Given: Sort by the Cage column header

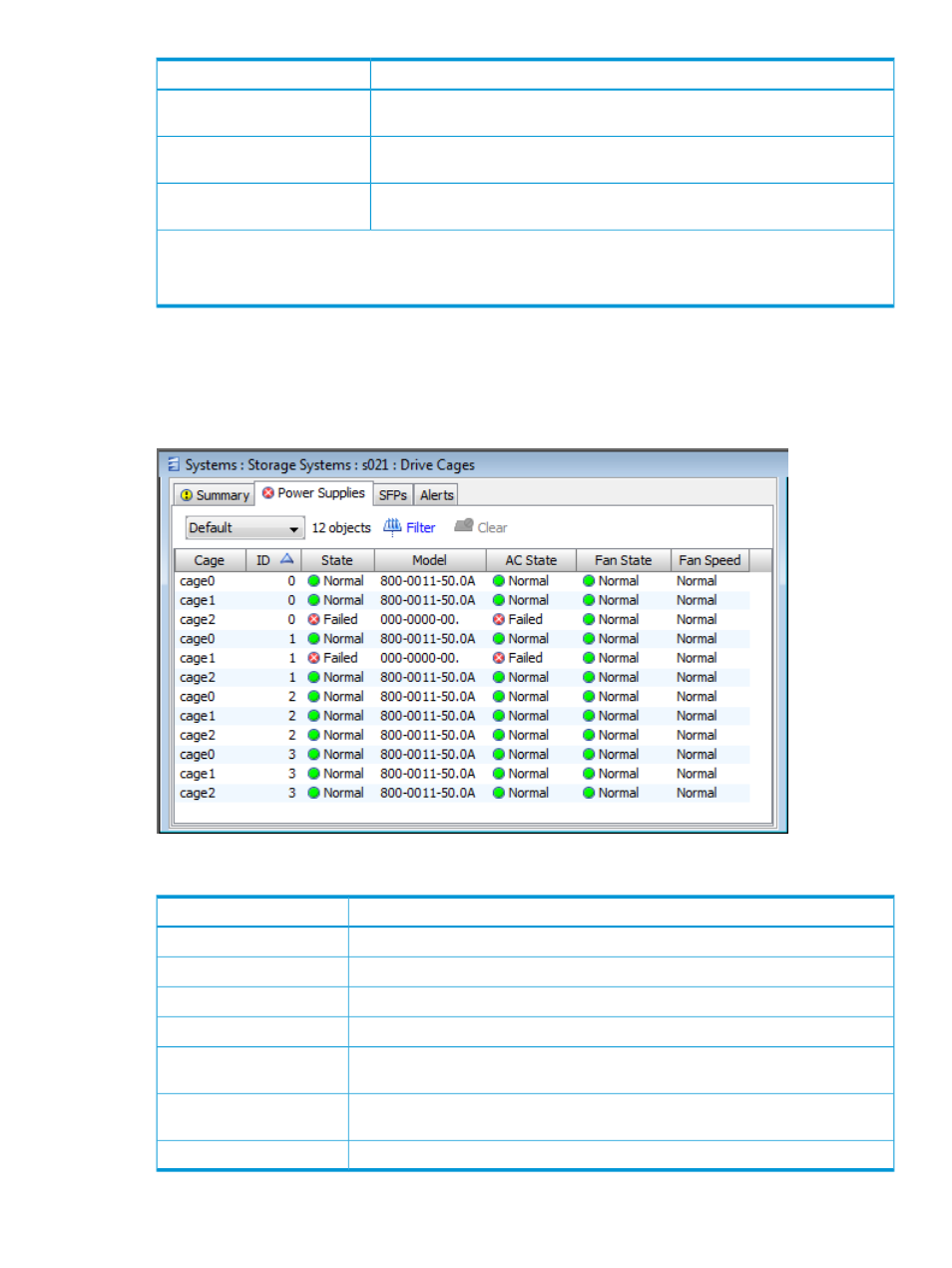Looking at the screenshot, I should pos(210,560).
